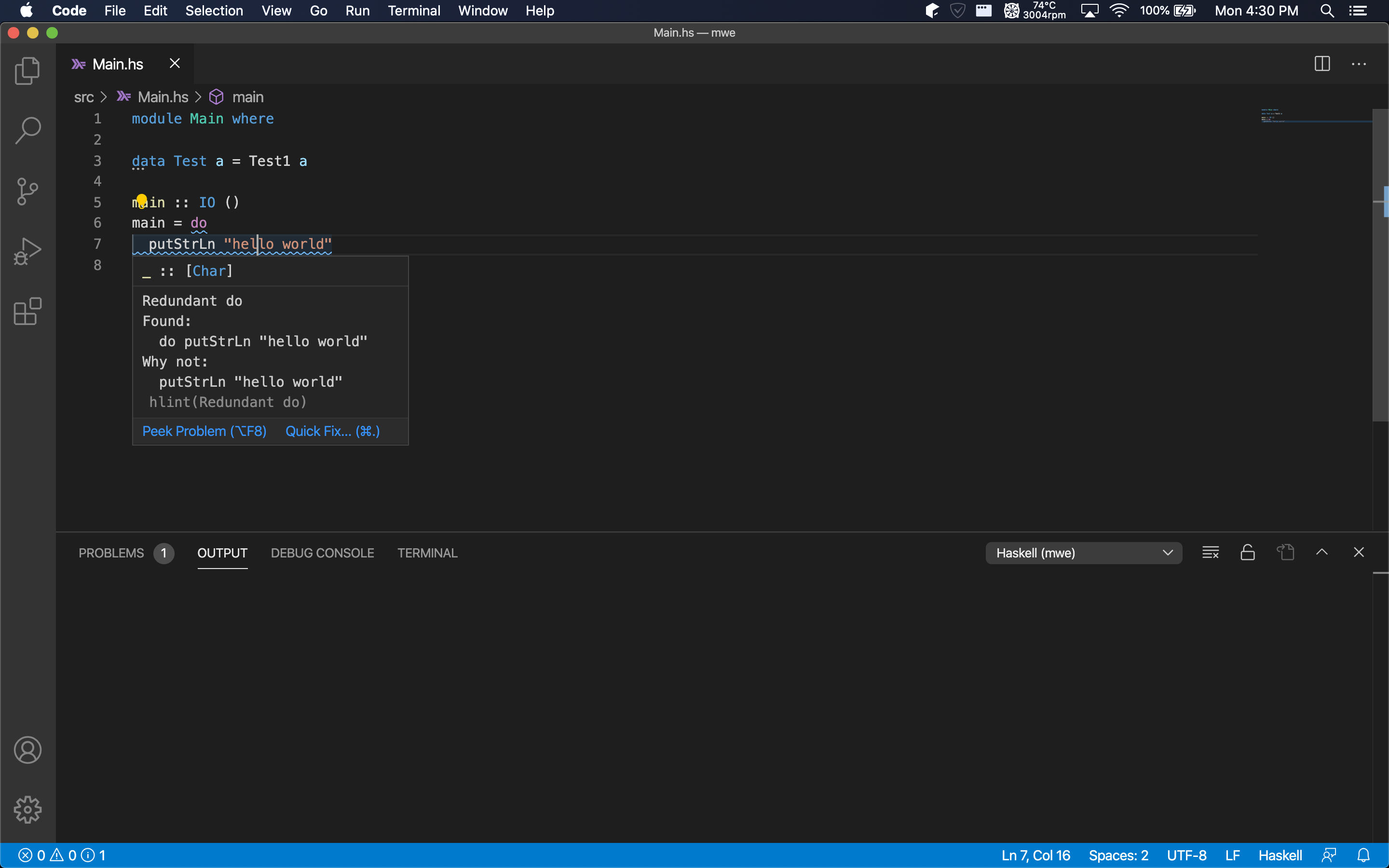Toggle output scroll lock

point(1248,552)
